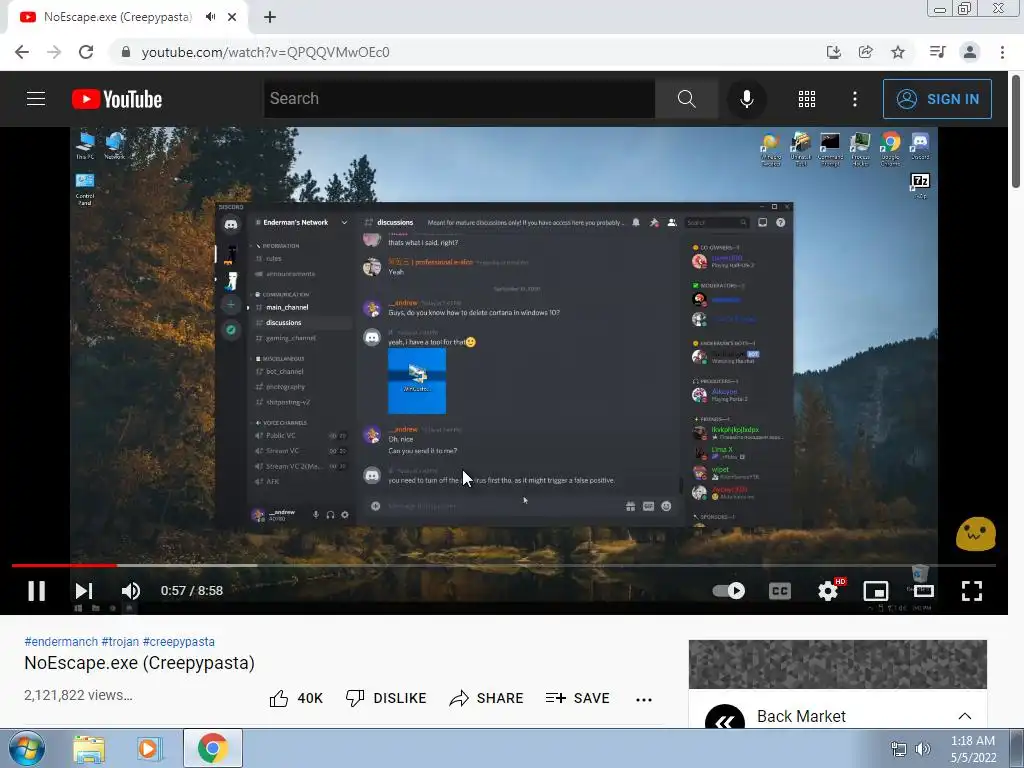Enter full screen mode
This screenshot has width=1024, height=768.
click(972, 590)
